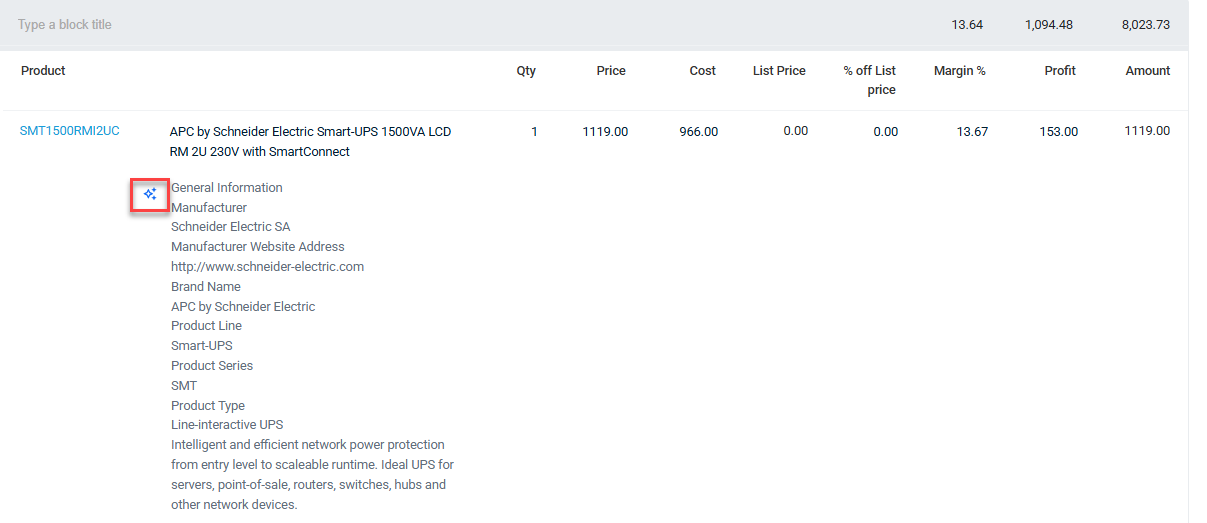This screenshot has width=1207, height=523.
Task: Click the Profit column header
Action: point(1060,71)
